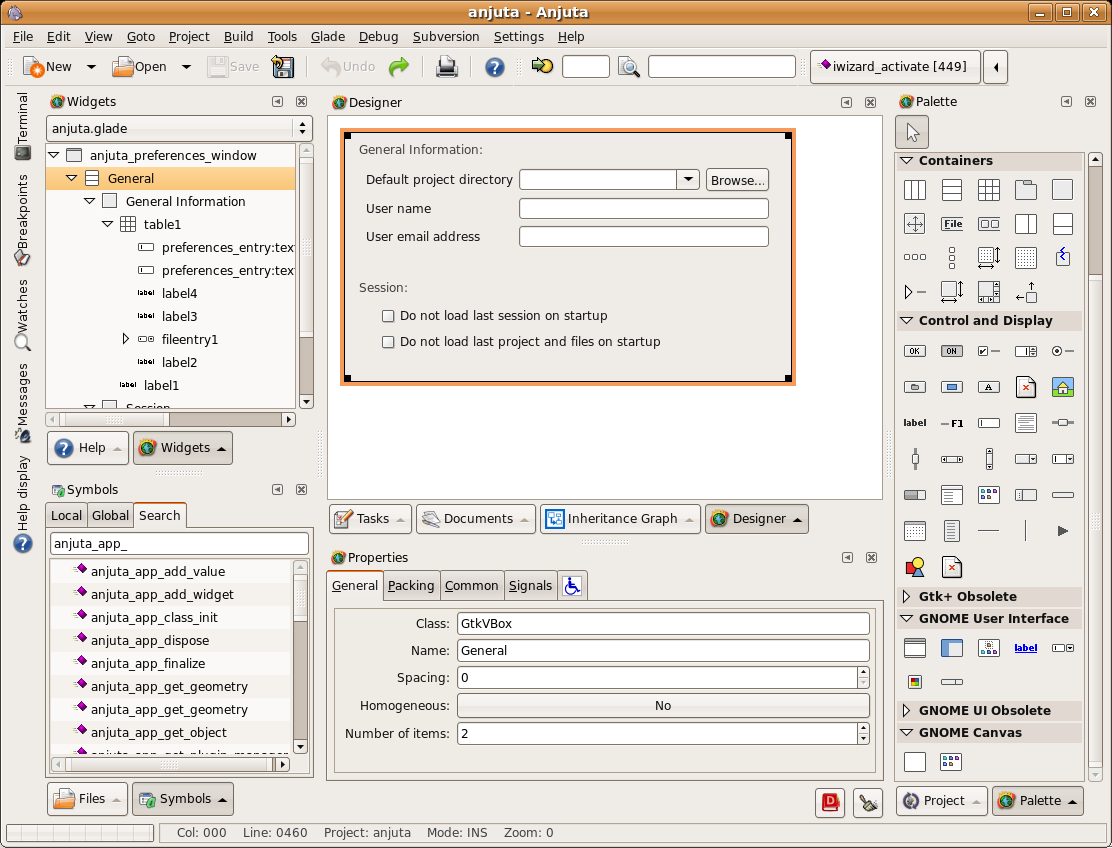1112x848 pixels.
Task: Click the User email address field
Action: pos(643,237)
